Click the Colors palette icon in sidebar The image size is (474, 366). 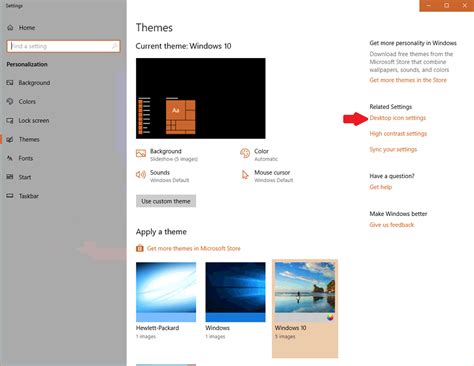click(10, 101)
